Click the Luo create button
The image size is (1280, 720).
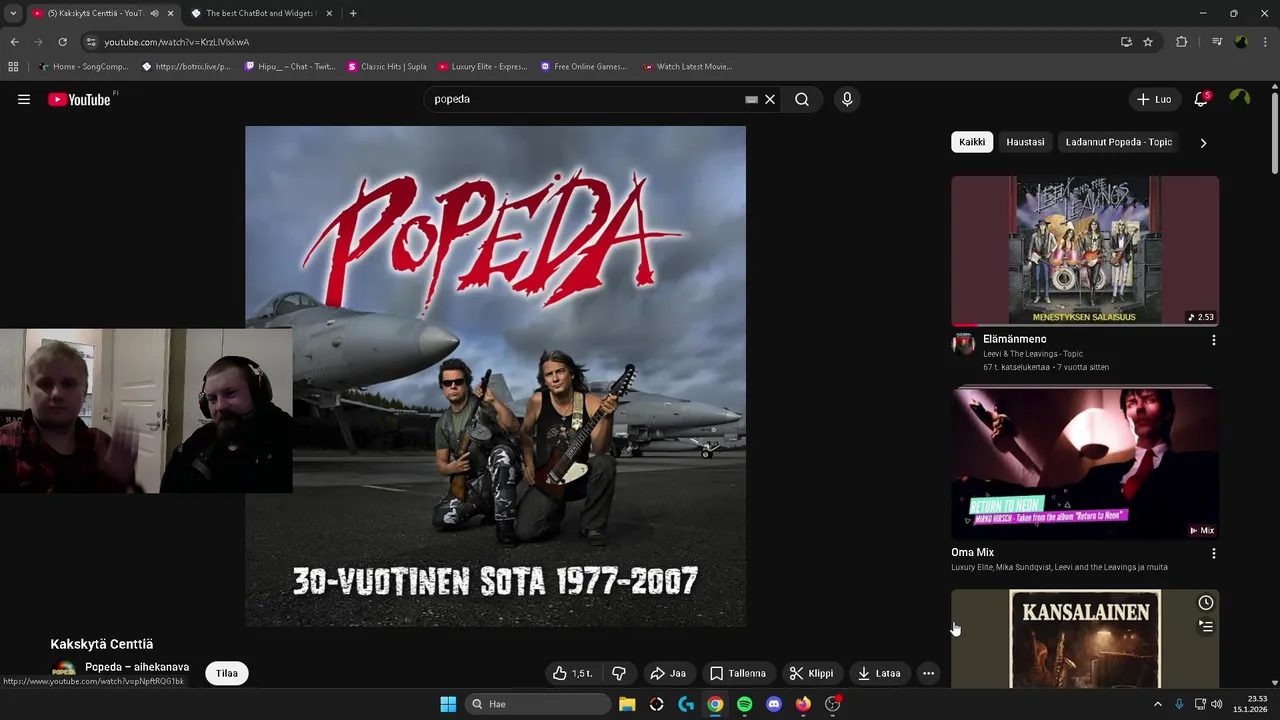(1154, 99)
